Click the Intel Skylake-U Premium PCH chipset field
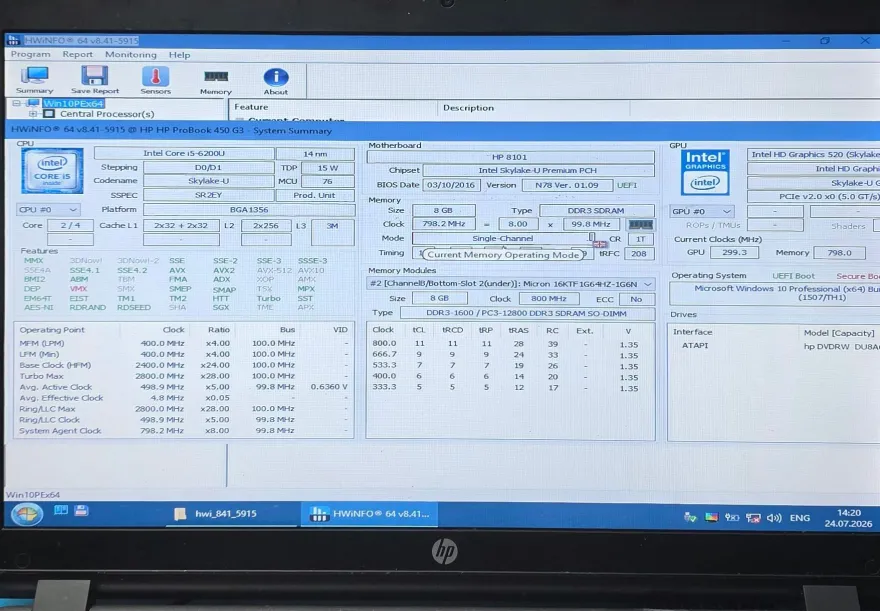This screenshot has height=611, width=880. [x=538, y=170]
